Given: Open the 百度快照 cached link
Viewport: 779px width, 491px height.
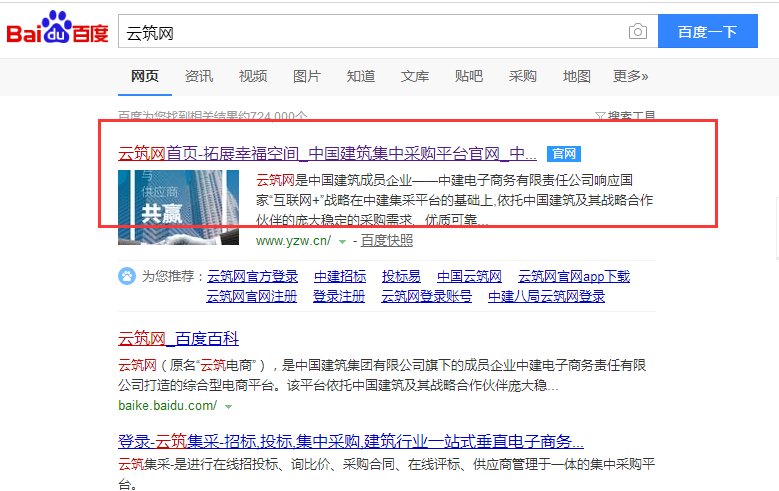Looking at the screenshot, I should 387,241.
